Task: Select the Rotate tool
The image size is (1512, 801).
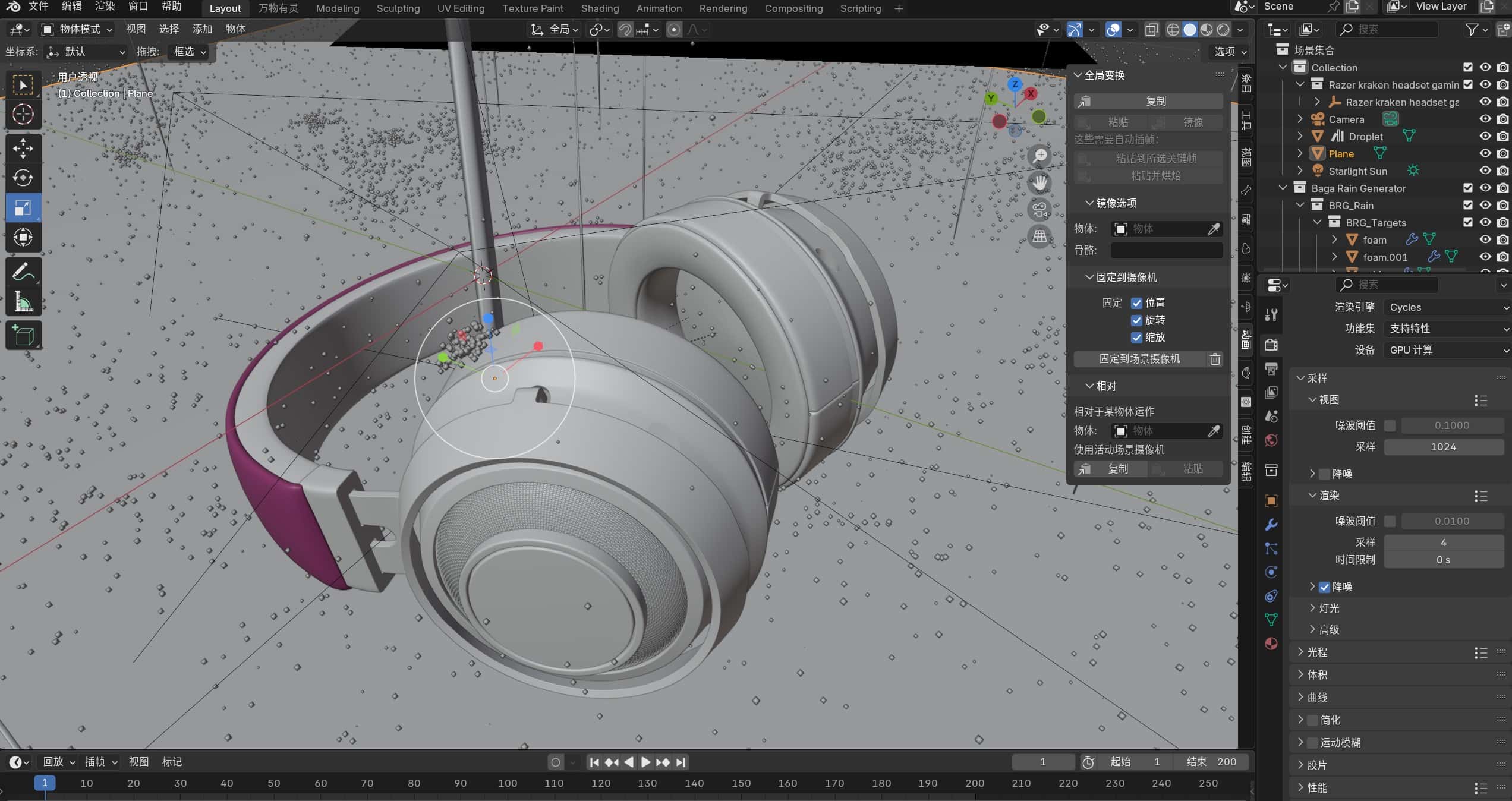Action: pos(23,178)
